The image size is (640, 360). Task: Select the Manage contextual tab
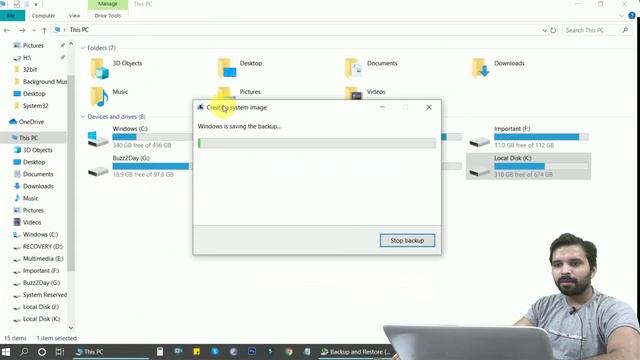coord(108,4)
